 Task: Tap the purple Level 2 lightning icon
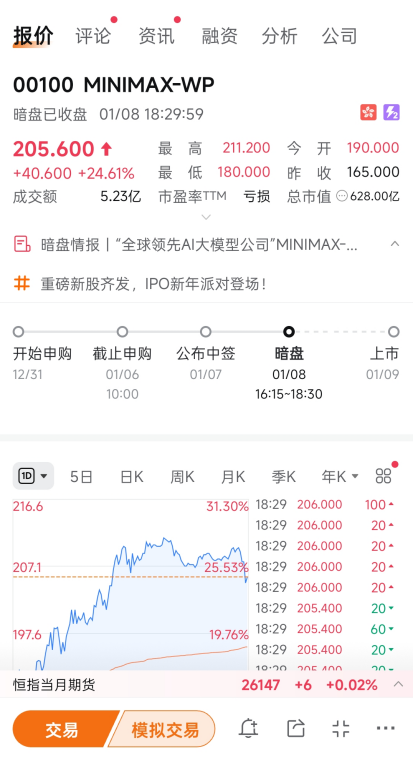pos(391,112)
